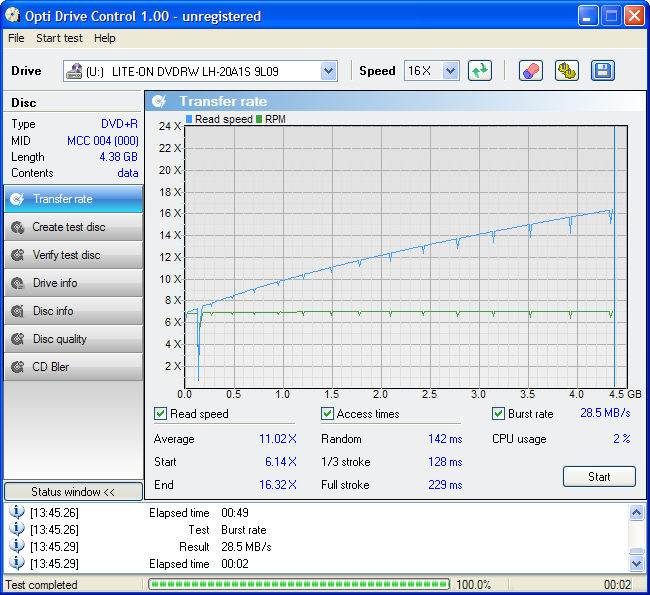Click the refresh drive speed icon
Screen dimensions: 650x595
click(x=481, y=71)
